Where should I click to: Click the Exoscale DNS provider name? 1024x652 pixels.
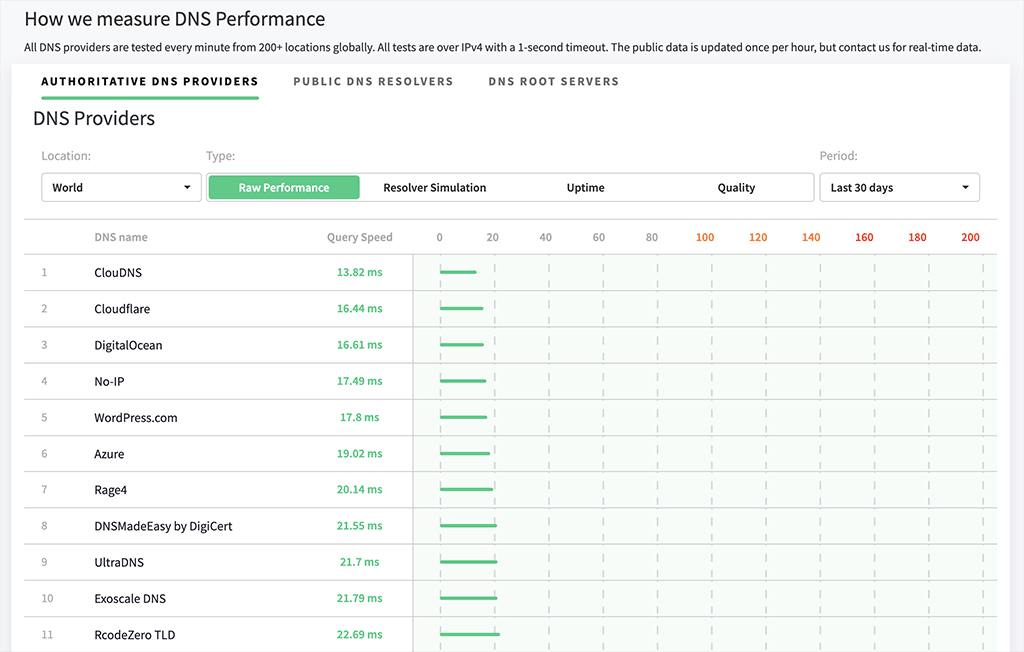click(x=130, y=598)
